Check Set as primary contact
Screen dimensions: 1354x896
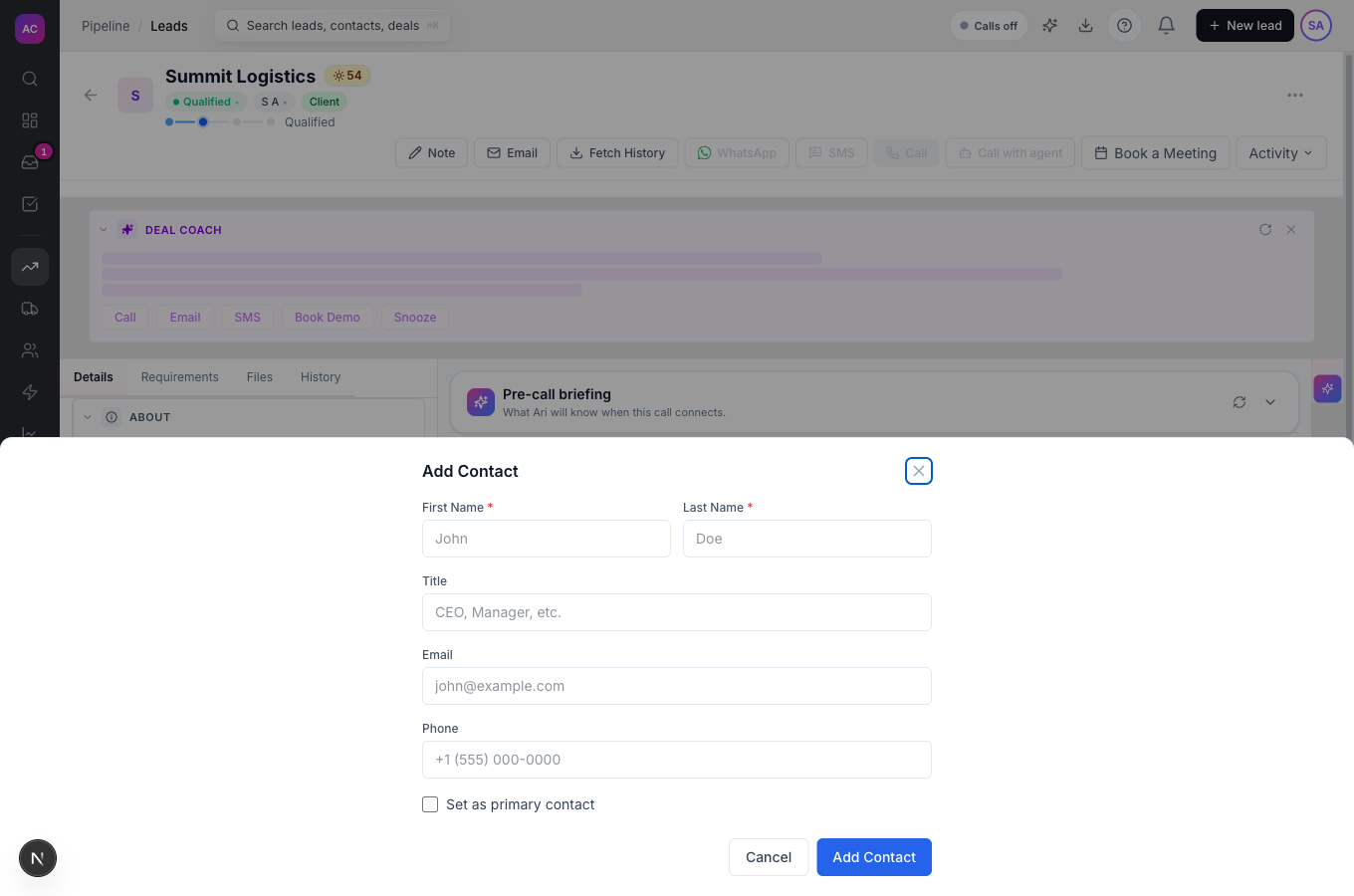(x=430, y=804)
